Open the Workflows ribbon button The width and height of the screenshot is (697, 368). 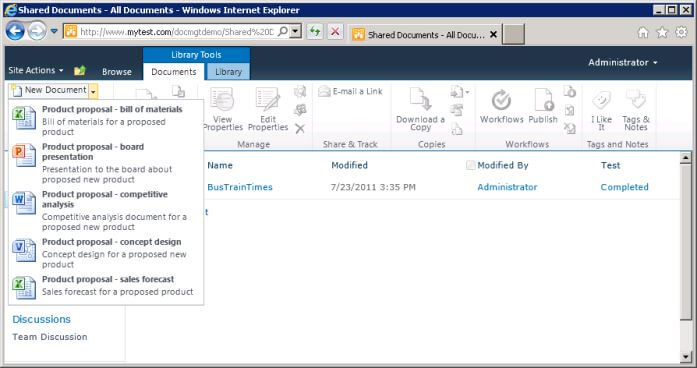pyautogui.click(x=501, y=106)
